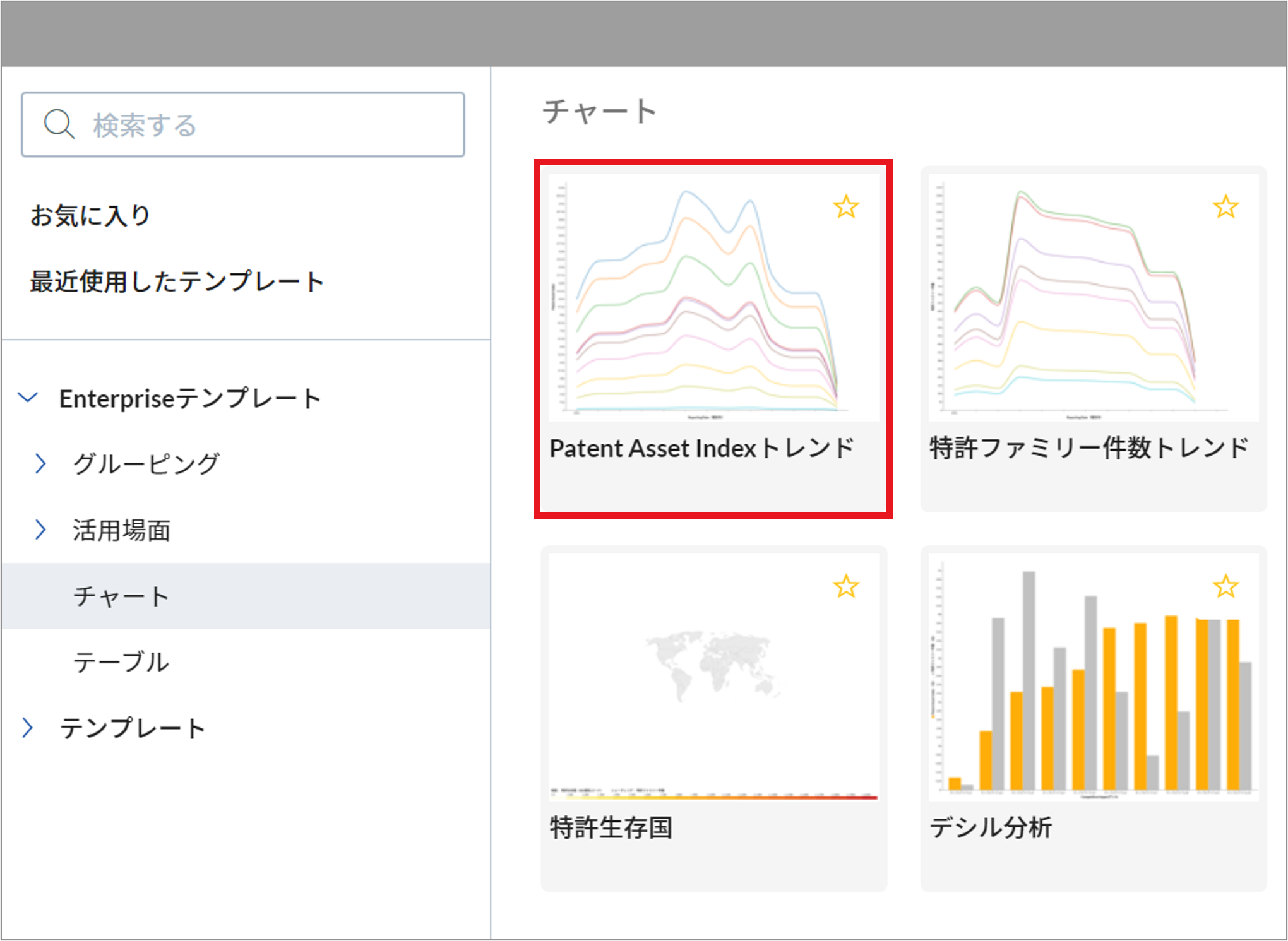Viewport: 1288px width, 941px height.
Task: Click the Patent Asset Indexトレンド title
Action: coord(701,448)
